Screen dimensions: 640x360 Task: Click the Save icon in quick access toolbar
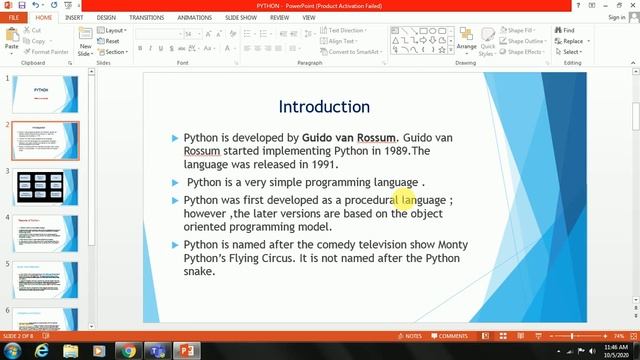click(22, 5)
